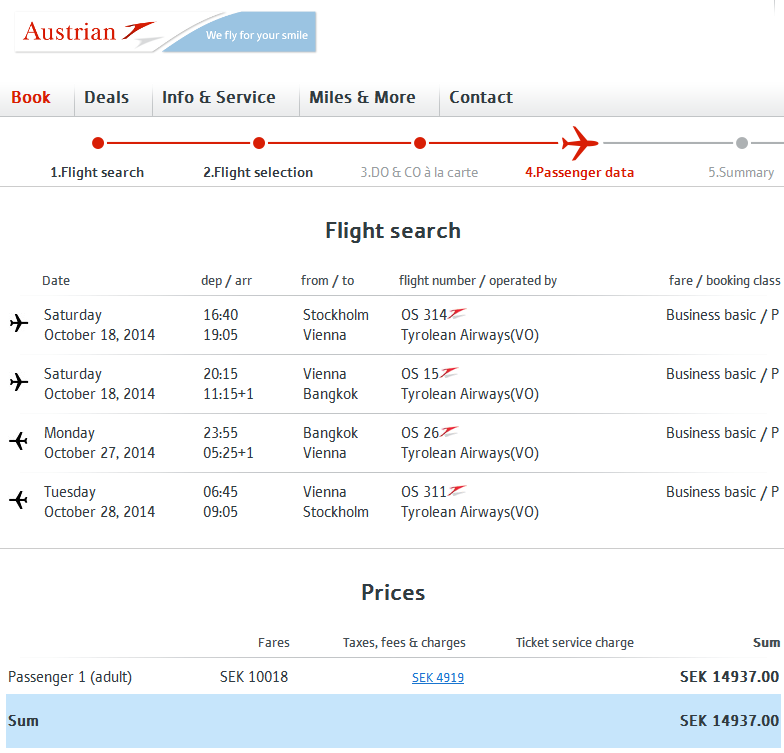Select departure time 16:40
This screenshot has height=753, width=784.
(x=220, y=315)
